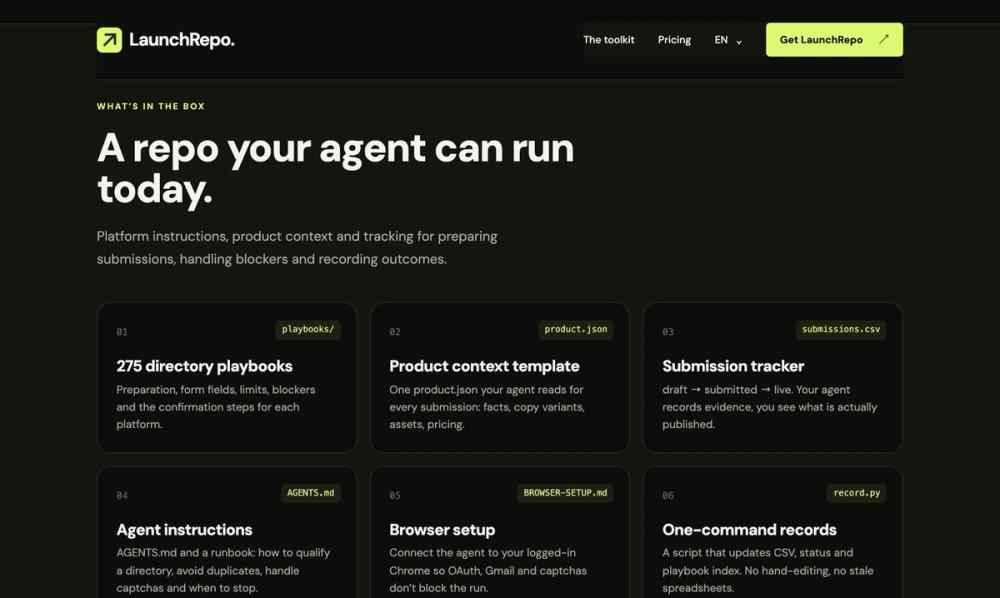
Task: Click the WHAT'S IN THE BOX label
Action: (x=151, y=106)
